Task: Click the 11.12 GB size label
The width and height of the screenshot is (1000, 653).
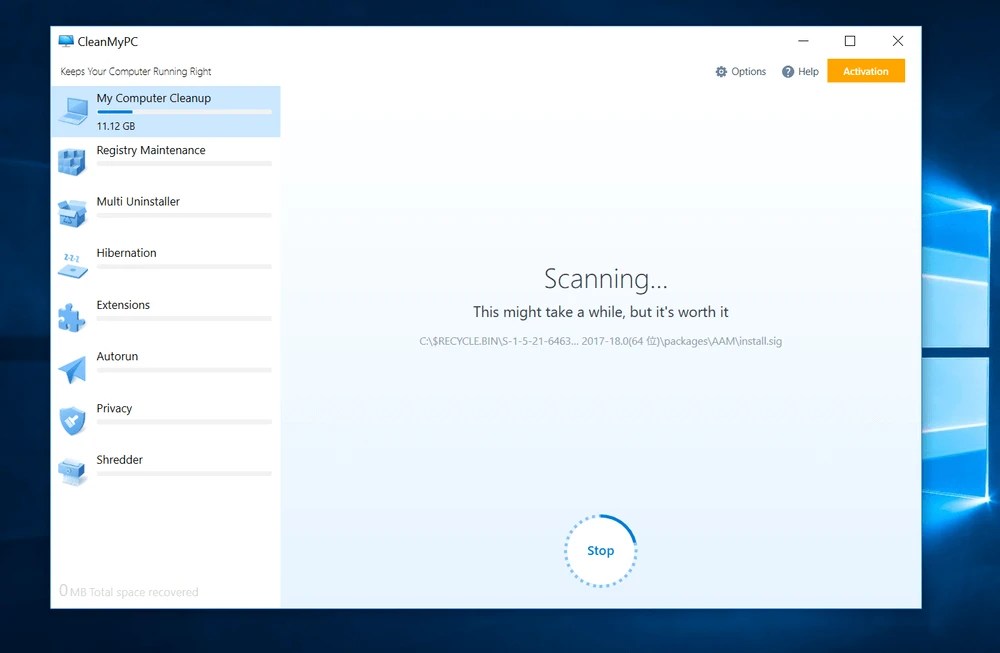Action: coord(116,126)
